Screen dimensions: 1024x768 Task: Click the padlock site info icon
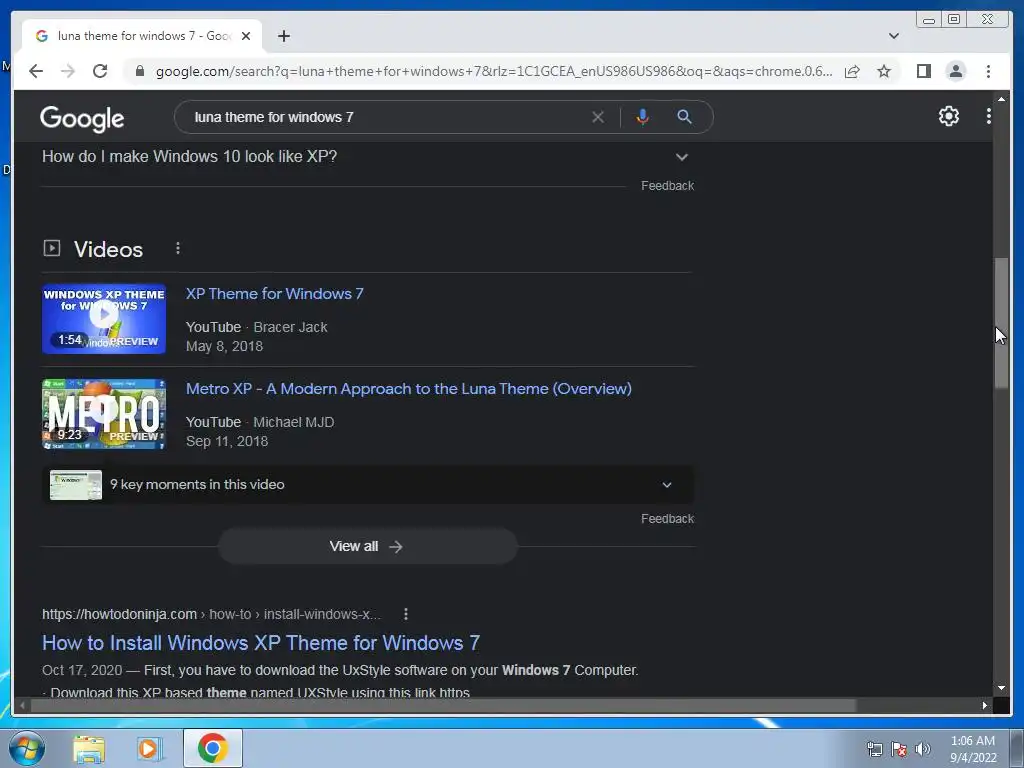click(140, 71)
